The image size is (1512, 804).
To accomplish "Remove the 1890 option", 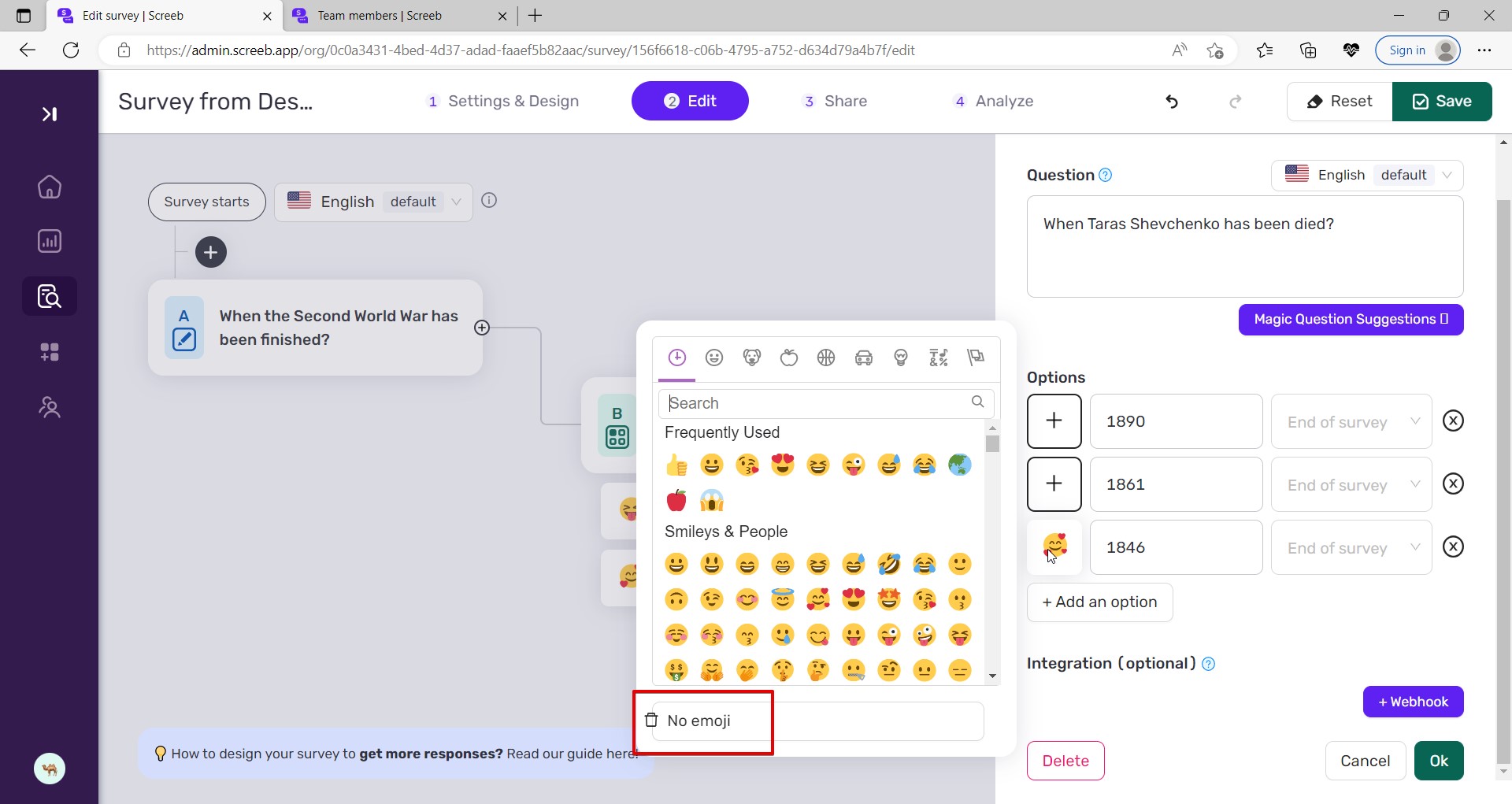I will point(1453,421).
